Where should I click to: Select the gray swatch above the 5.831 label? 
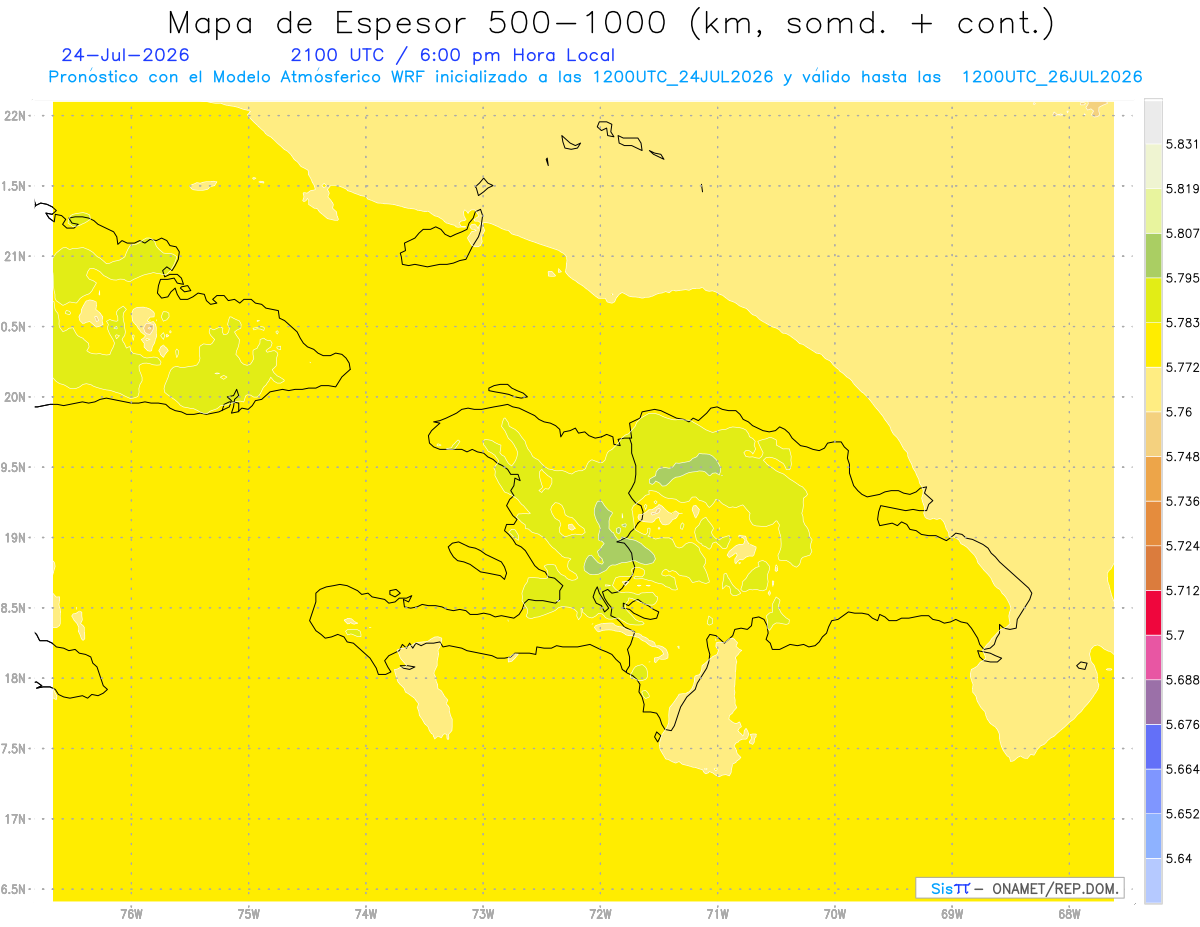1153,122
